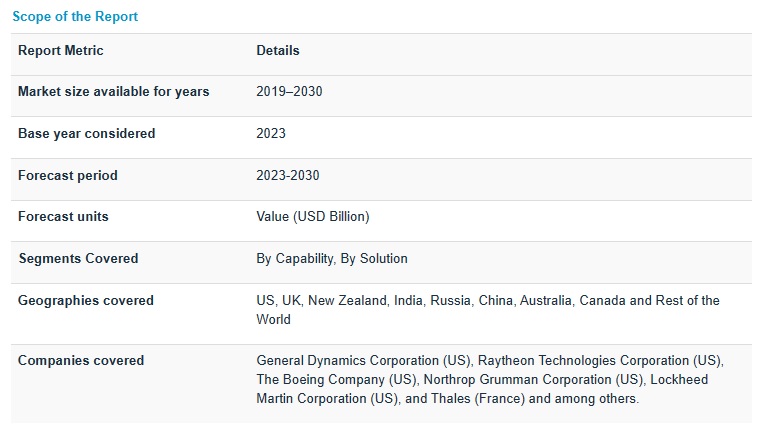
Task: Select the 'Forecast period' row label
Action: [x=68, y=176]
